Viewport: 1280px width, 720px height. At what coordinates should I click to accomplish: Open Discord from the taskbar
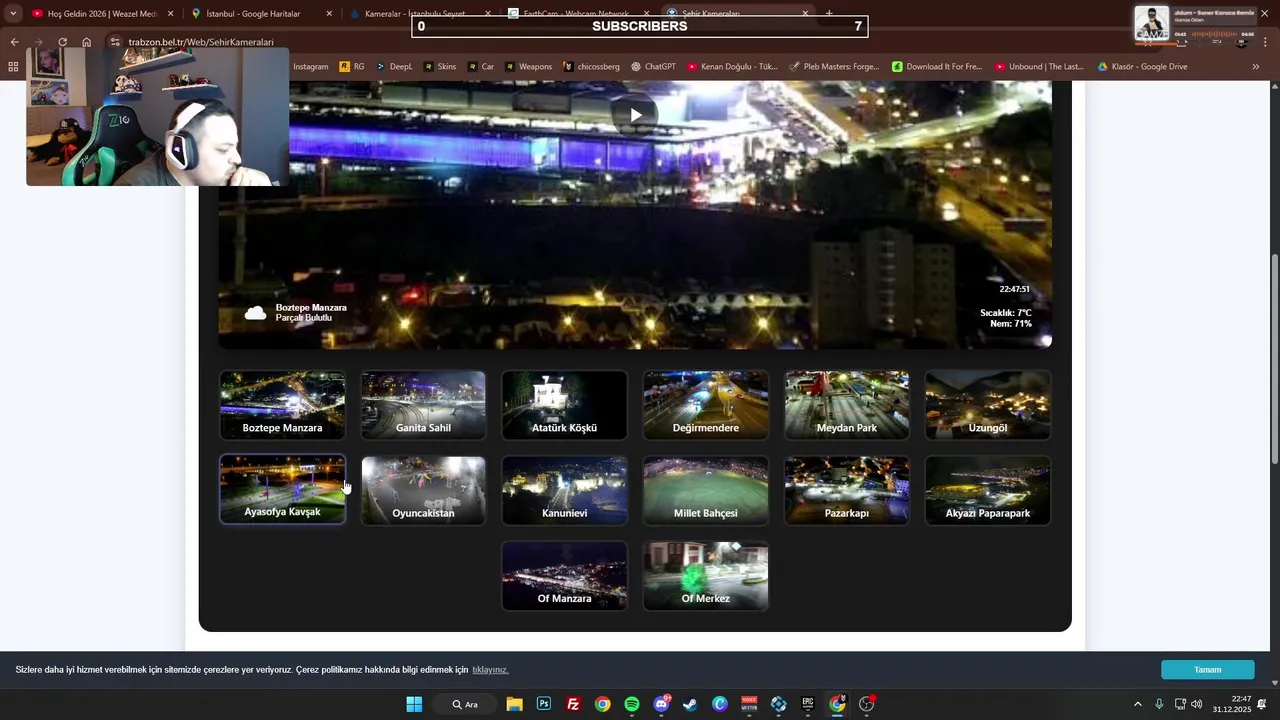(661, 704)
